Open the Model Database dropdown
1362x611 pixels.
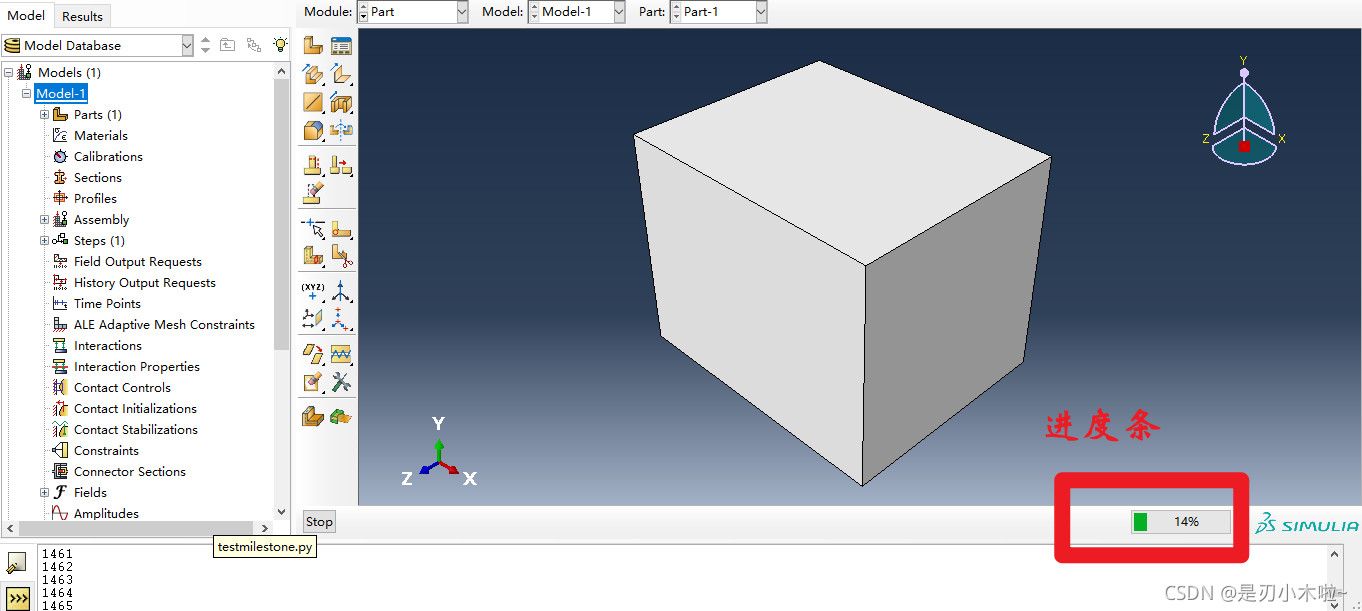pyautogui.click(x=97, y=45)
